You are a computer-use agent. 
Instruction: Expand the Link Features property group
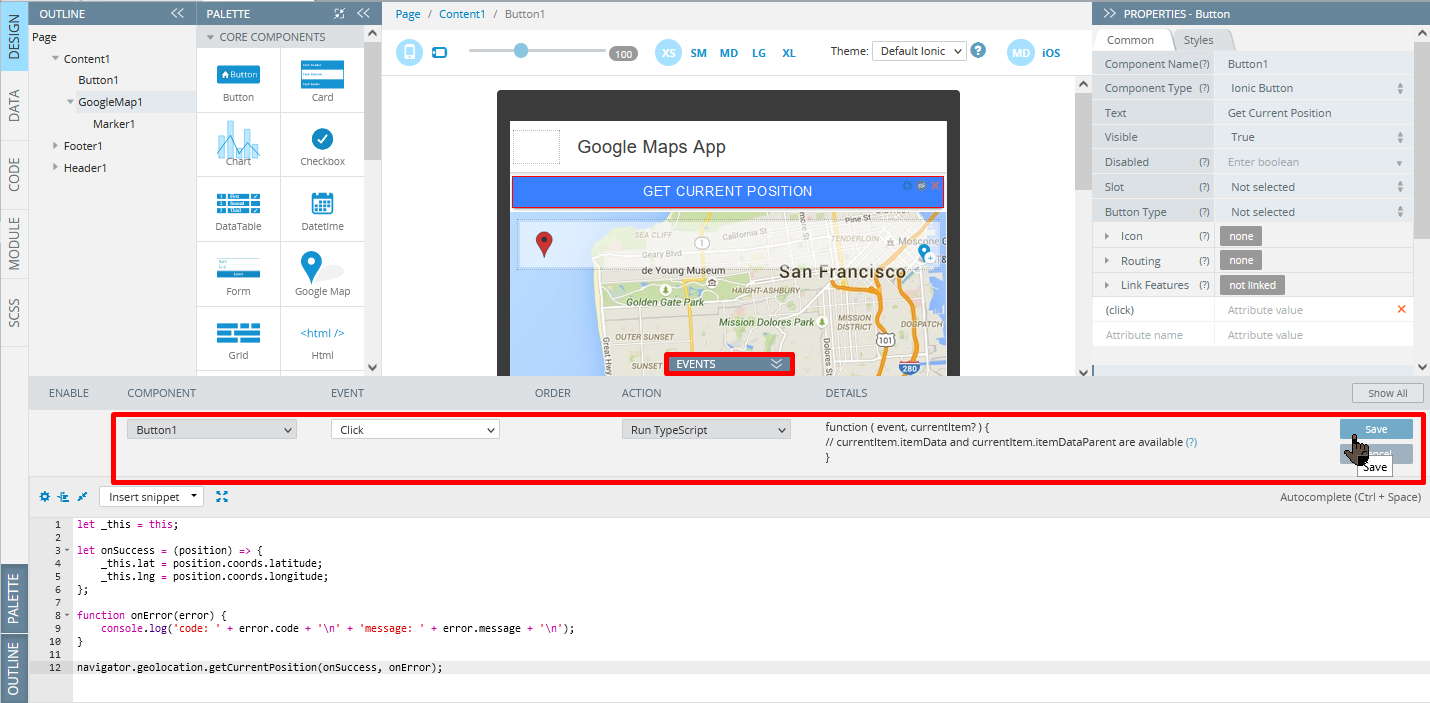1107,285
